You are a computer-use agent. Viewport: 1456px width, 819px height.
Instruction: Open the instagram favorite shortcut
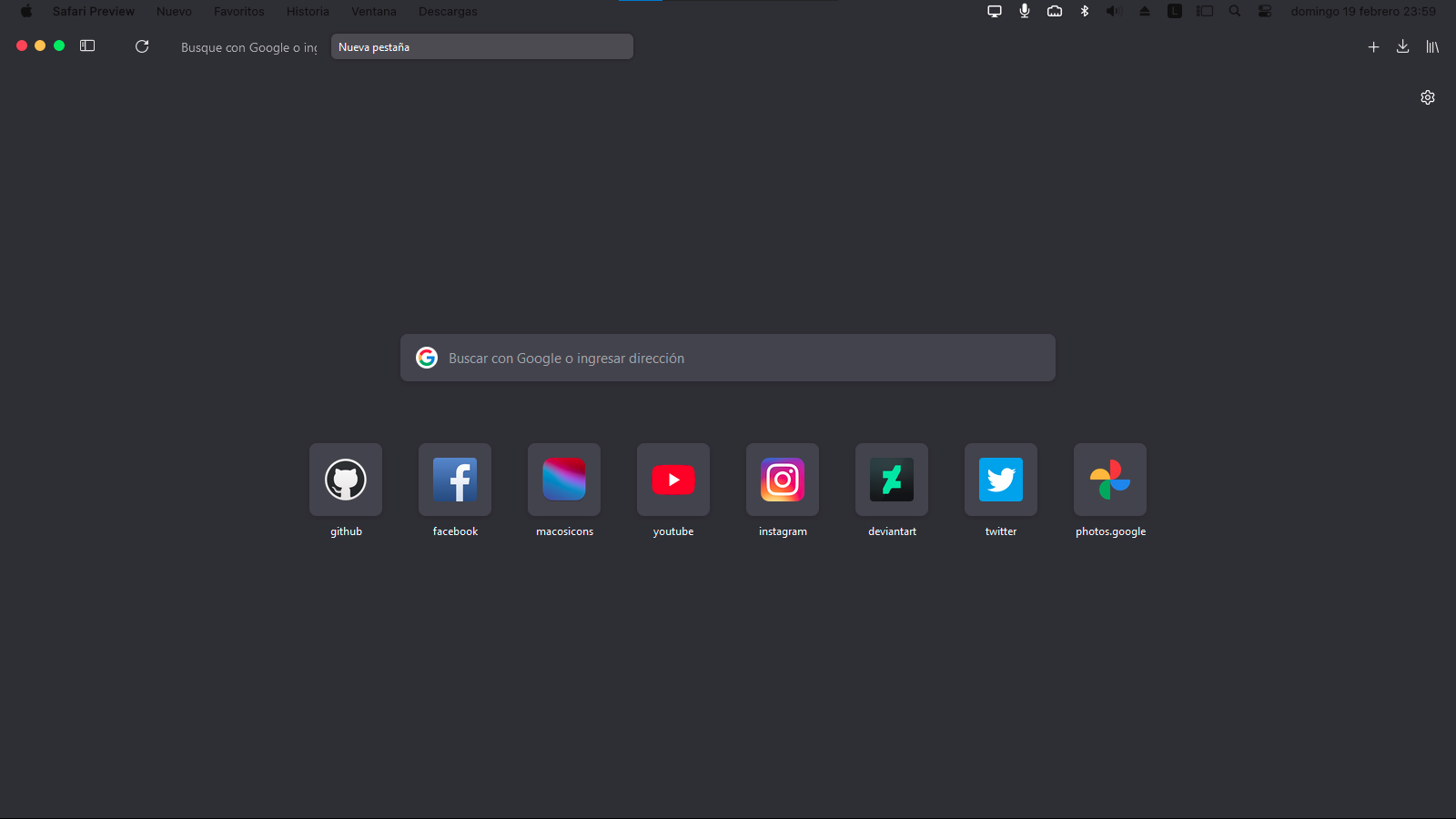coord(782,480)
